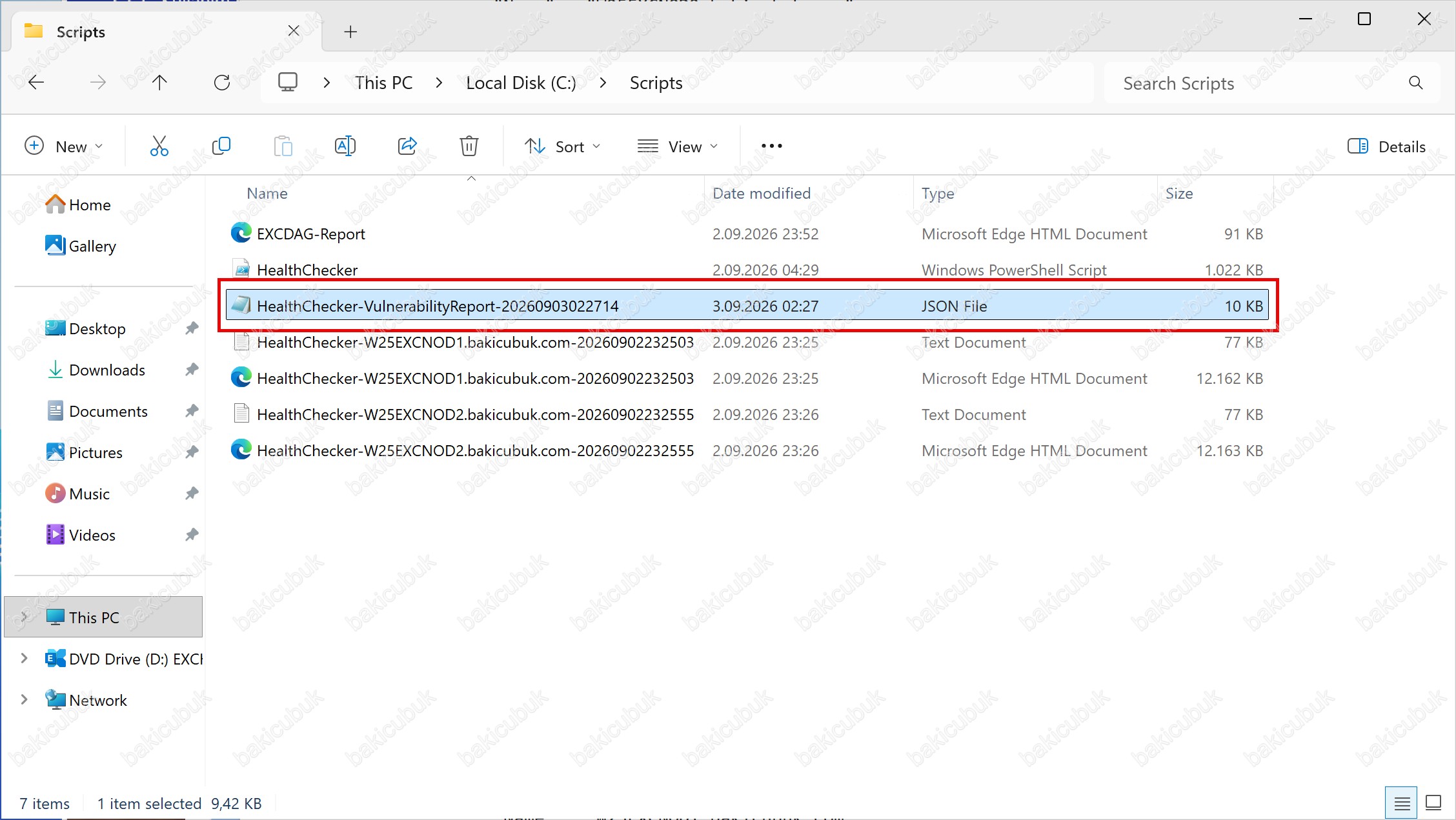Click the Rename icon
Image resolution: width=1456 pixels, height=820 pixels.
click(345, 146)
